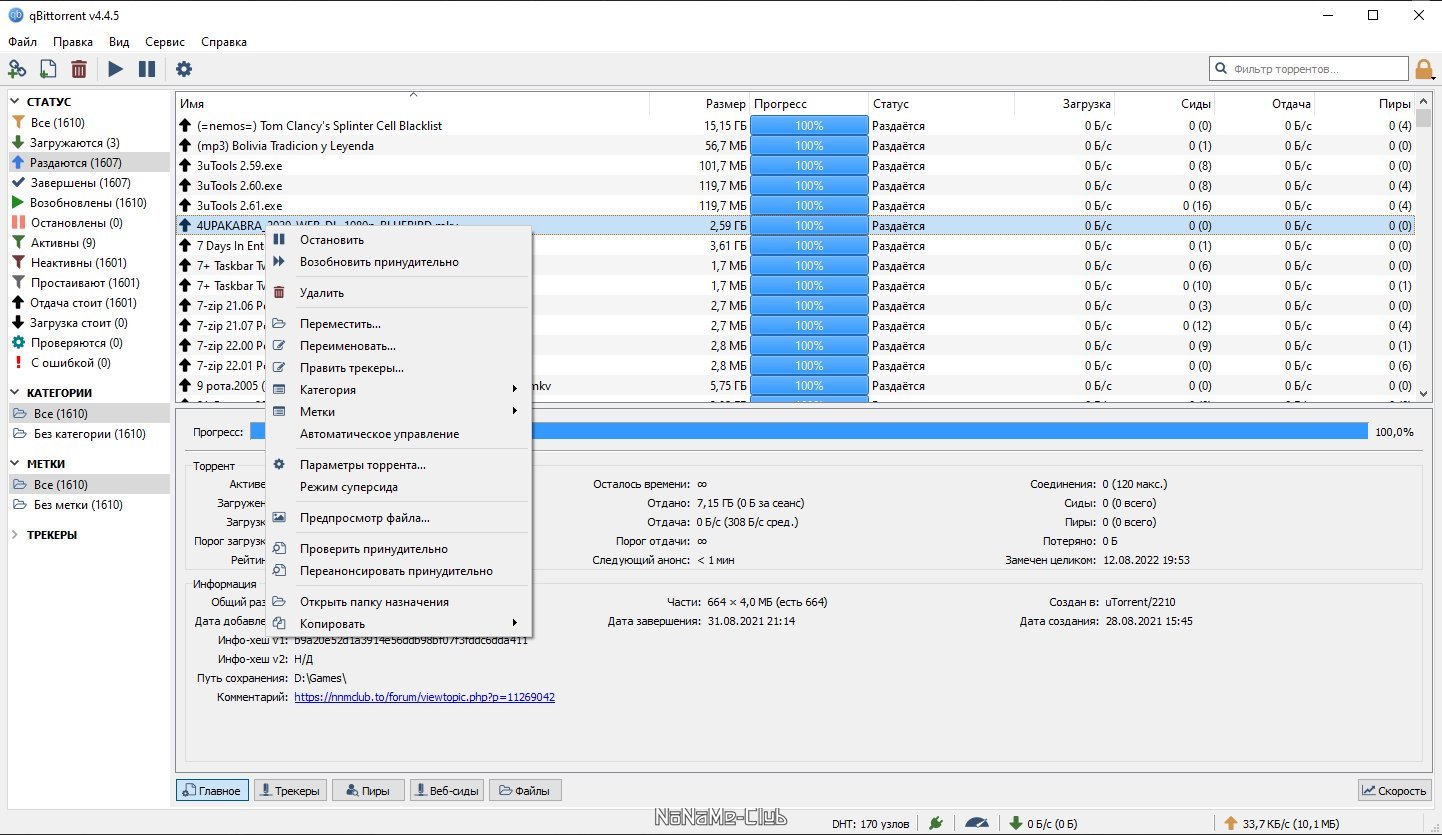The image size is (1442, 835).
Task: Toggle Автоматическое управление in context menu
Action: [398, 434]
